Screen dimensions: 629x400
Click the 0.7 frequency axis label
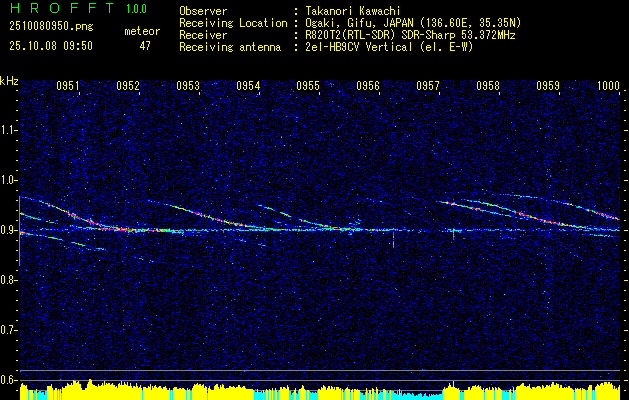(8, 330)
